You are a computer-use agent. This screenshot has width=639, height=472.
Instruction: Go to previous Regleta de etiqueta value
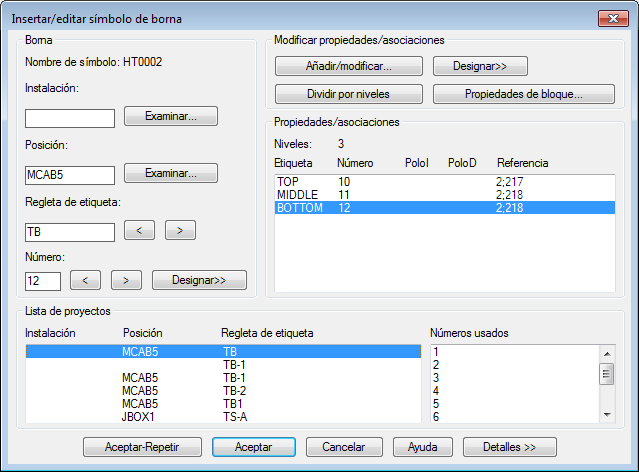pos(139,230)
